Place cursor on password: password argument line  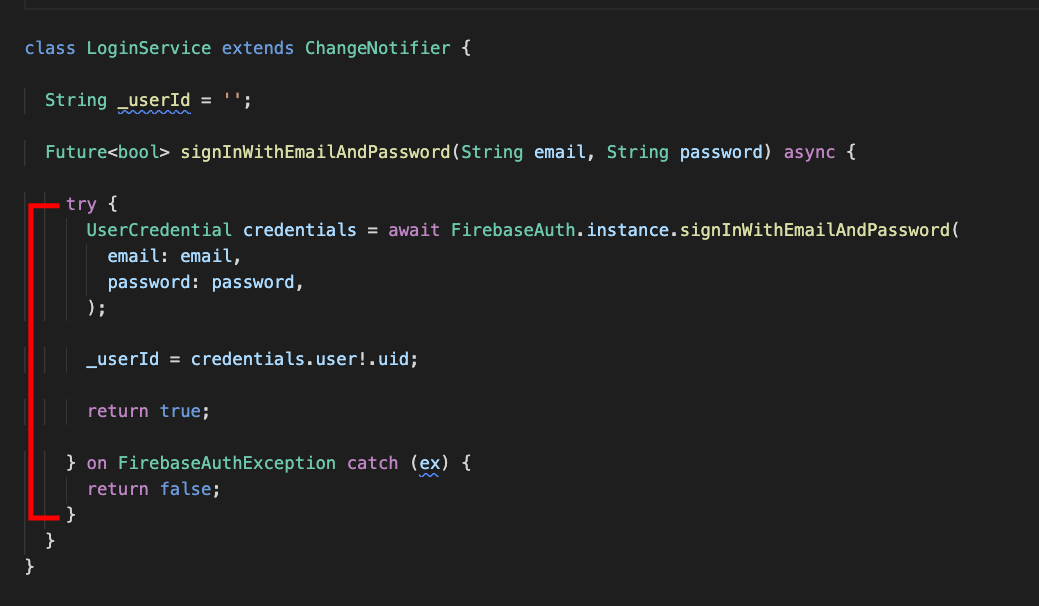click(x=205, y=282)
